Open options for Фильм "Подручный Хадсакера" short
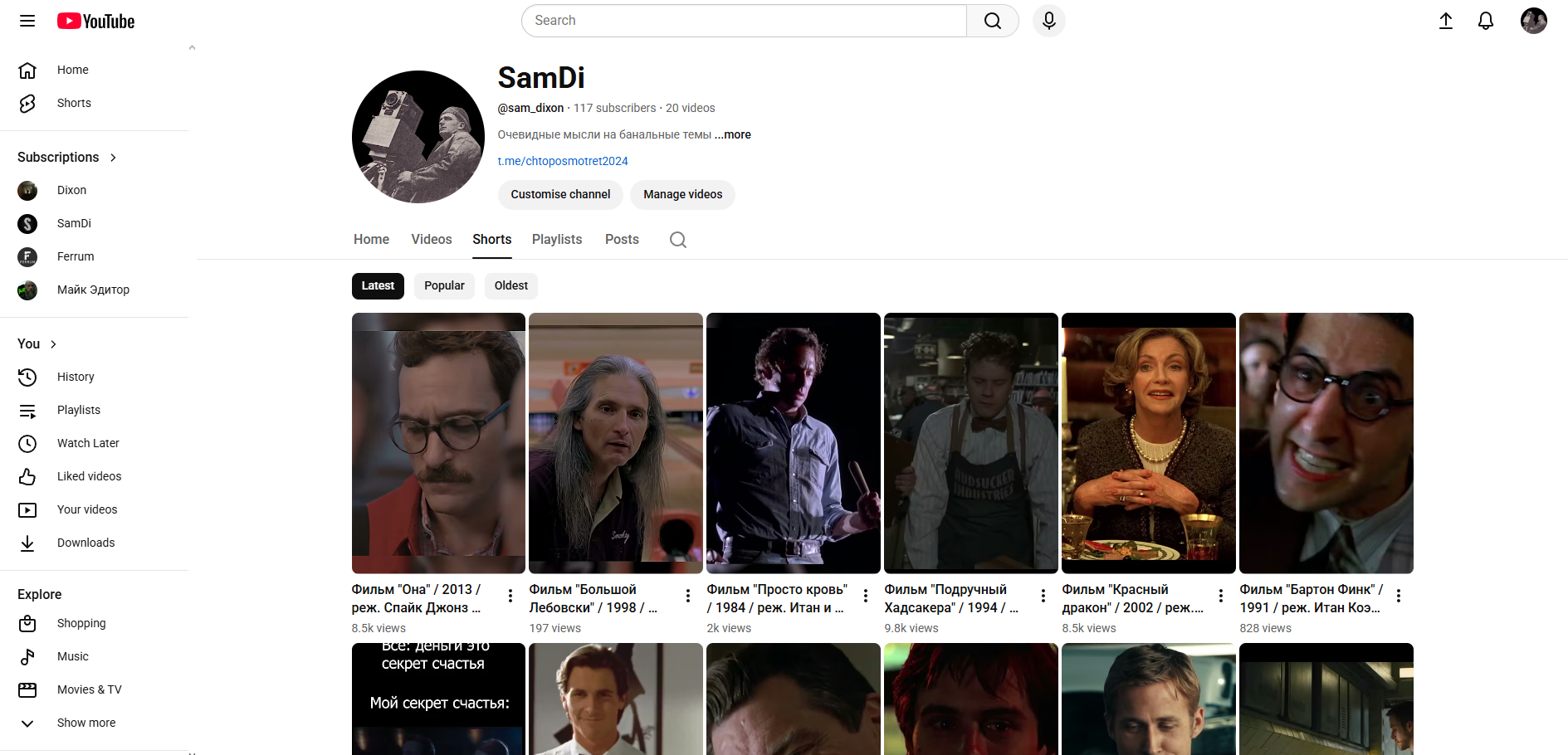This screenshot has width=1568, height=755. pos(1043,596)
